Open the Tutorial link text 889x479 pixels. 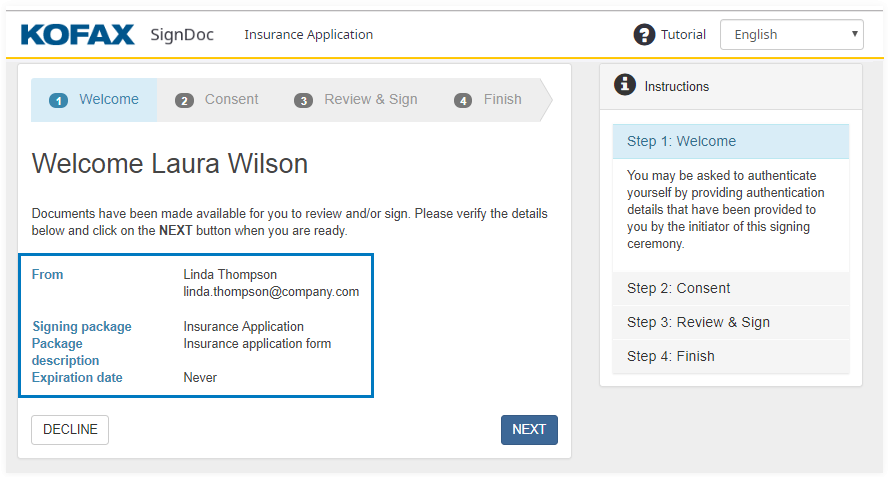click(x=683, y=34)
